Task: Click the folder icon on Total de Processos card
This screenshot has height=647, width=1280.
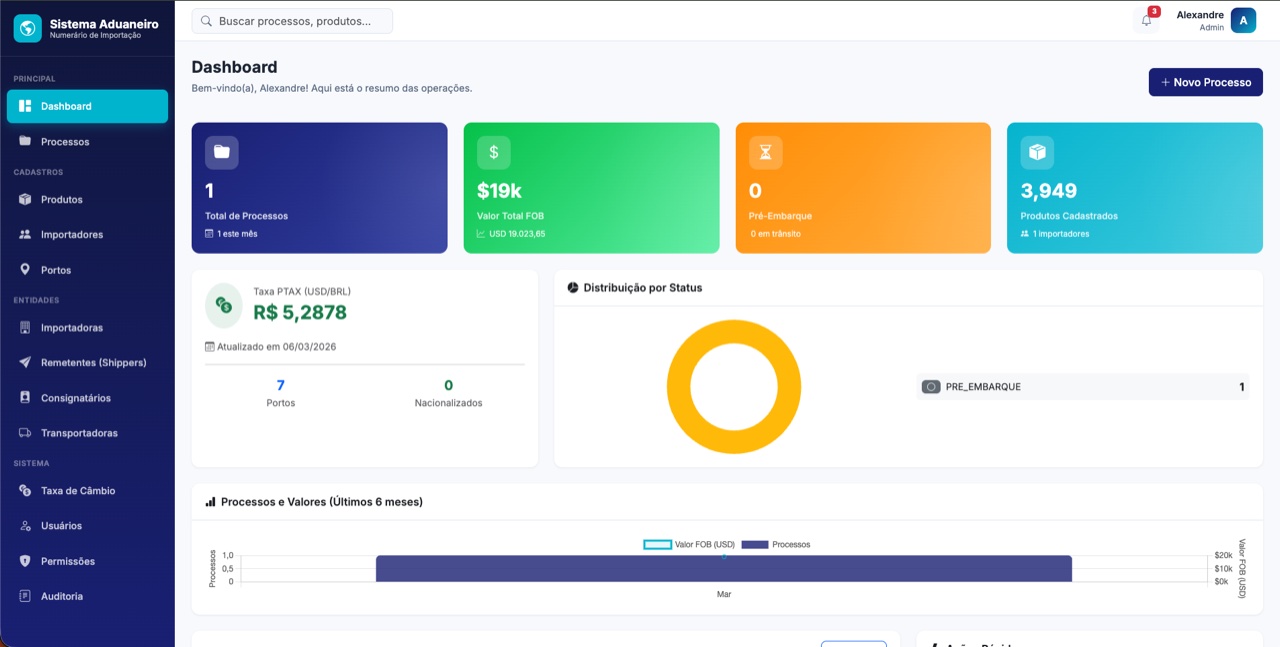Action: [x=222, y=152]
